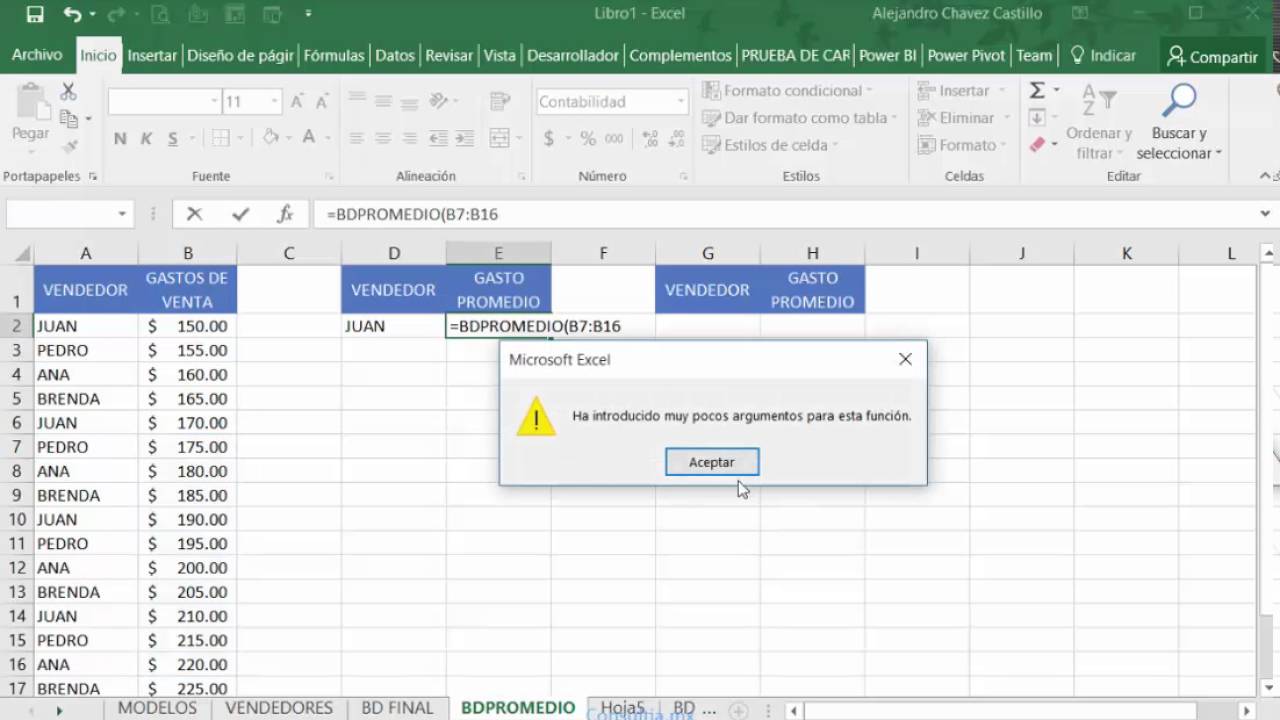
Task: Open Formato condicional dropdown
Action: click(789, 91)
